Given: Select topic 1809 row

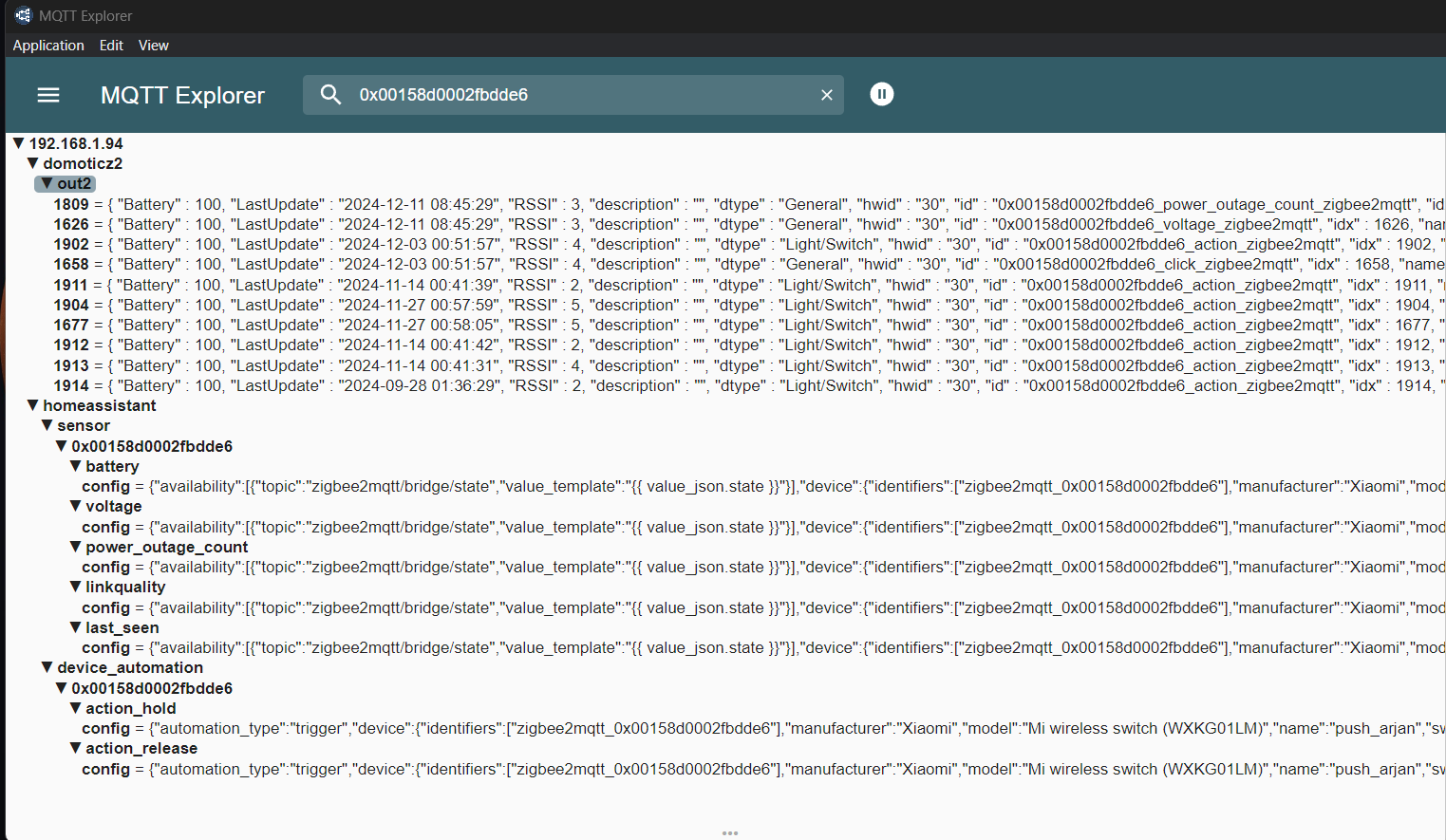Looking at the screenshot, I should coord(749,204).
